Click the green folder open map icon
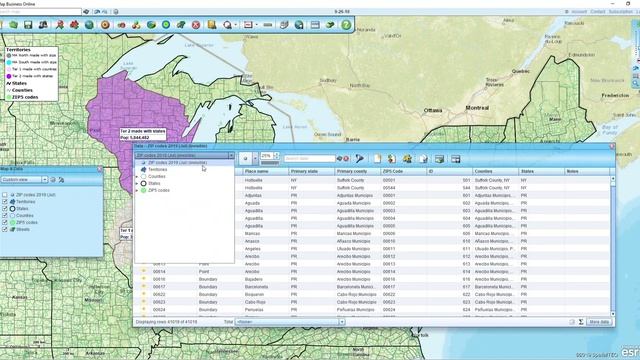This screenshot has width=640, height=360. 13,25
